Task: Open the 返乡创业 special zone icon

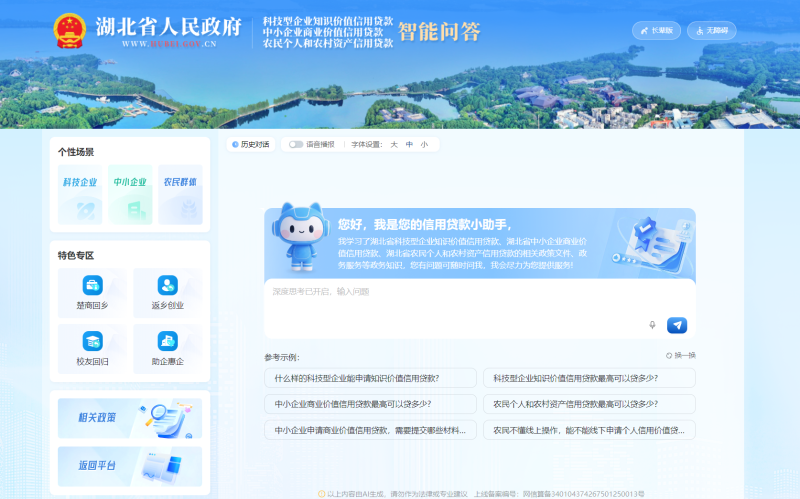Action: (x=167, y=286)
